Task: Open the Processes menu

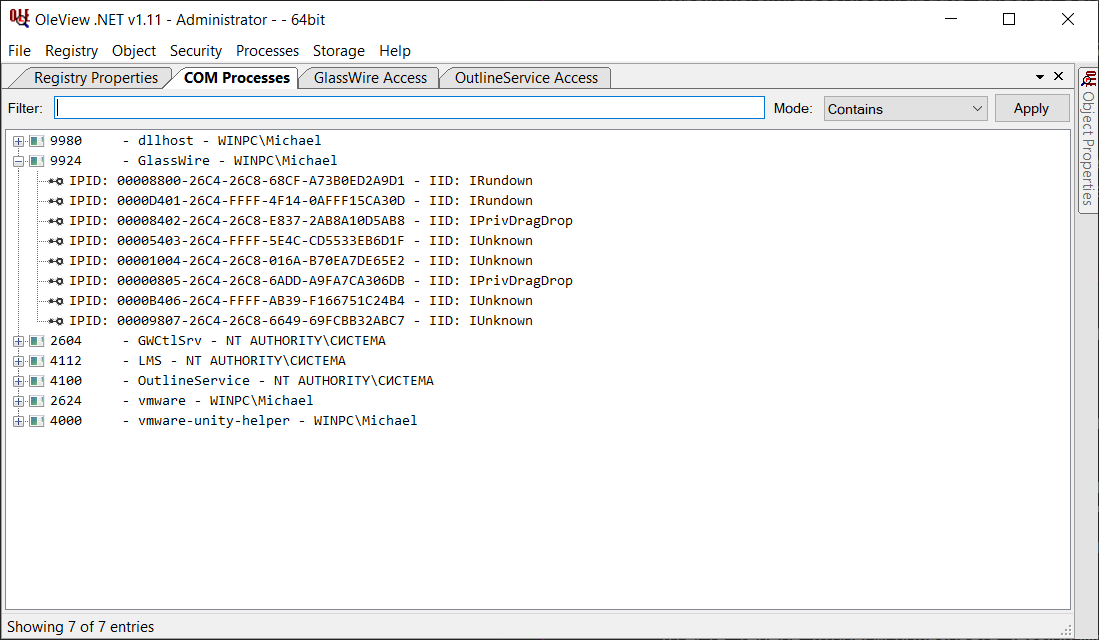Action: tap(267, 50)
